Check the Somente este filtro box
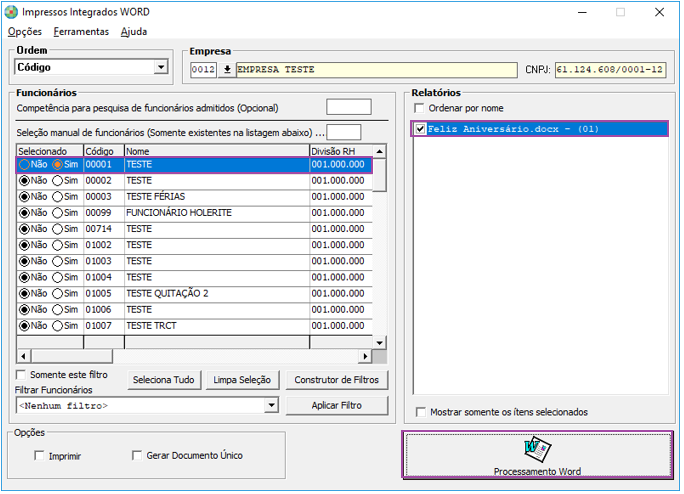Viewport: 684px width, 494px height. click(x=21, y=376)
